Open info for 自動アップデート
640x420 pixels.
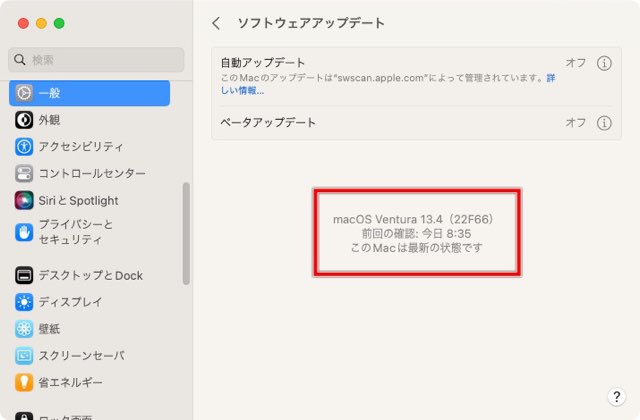pos(604,63)
